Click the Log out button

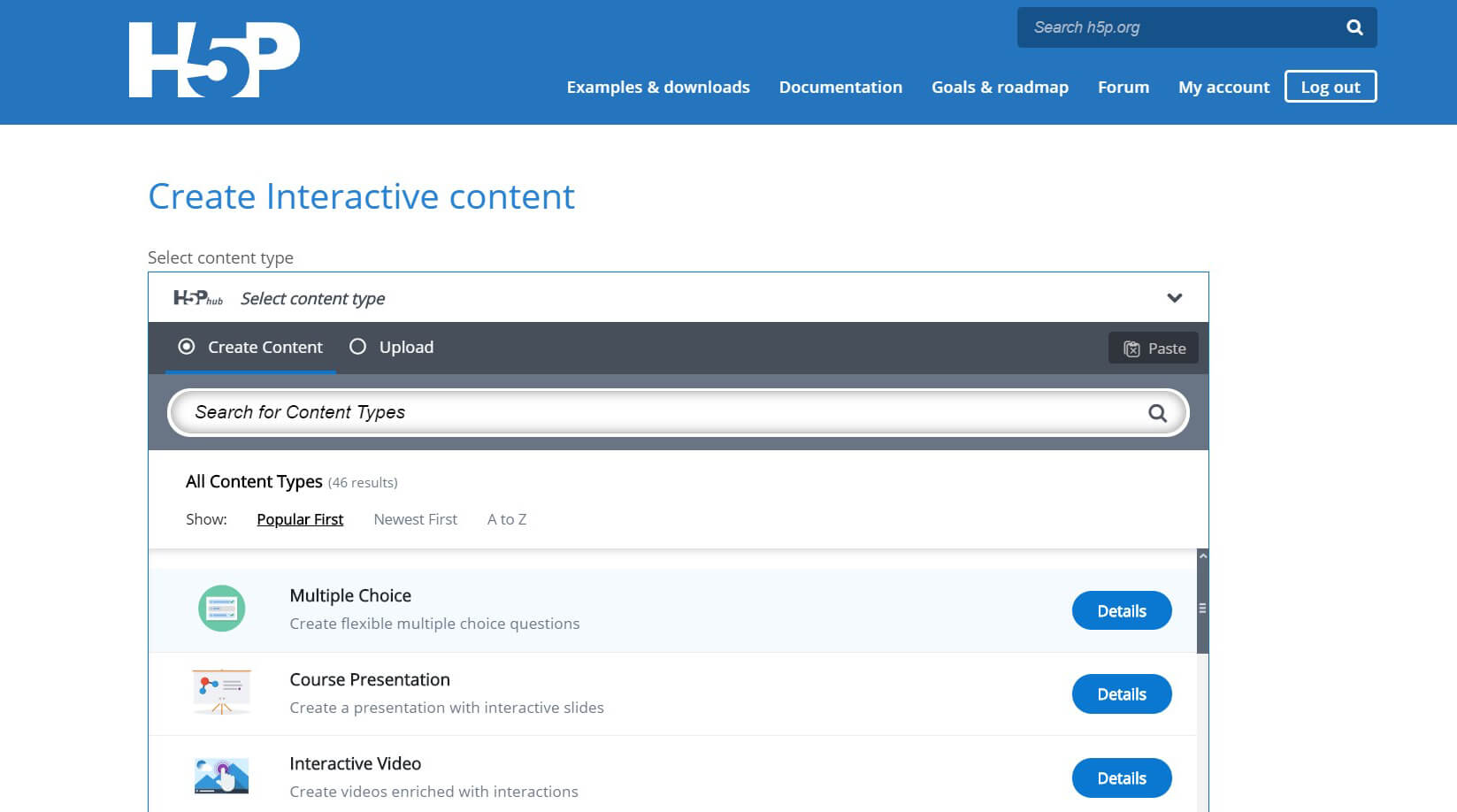click(x=1330, y=87)
